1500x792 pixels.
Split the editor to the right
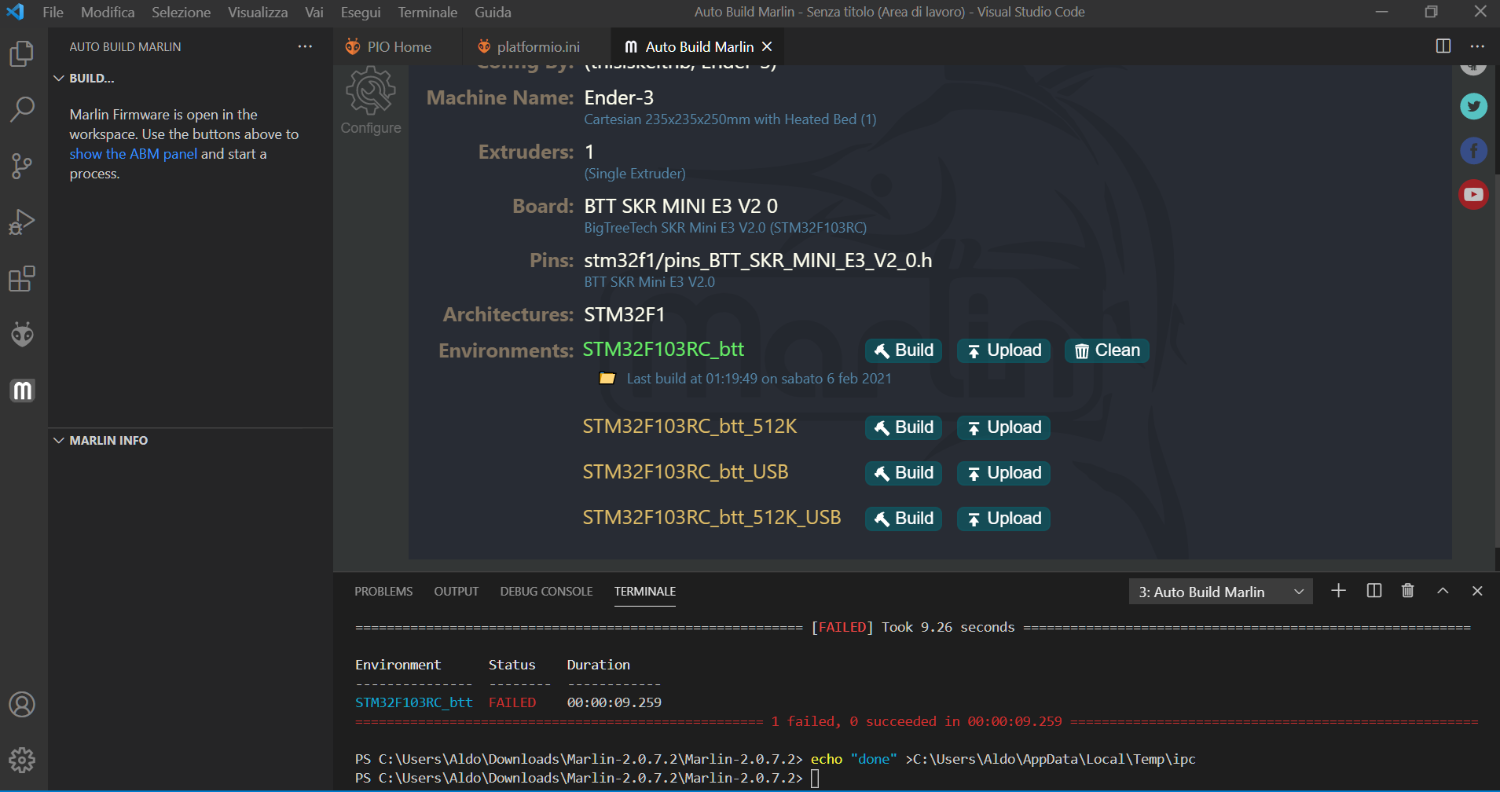(x=1443, y=46)
